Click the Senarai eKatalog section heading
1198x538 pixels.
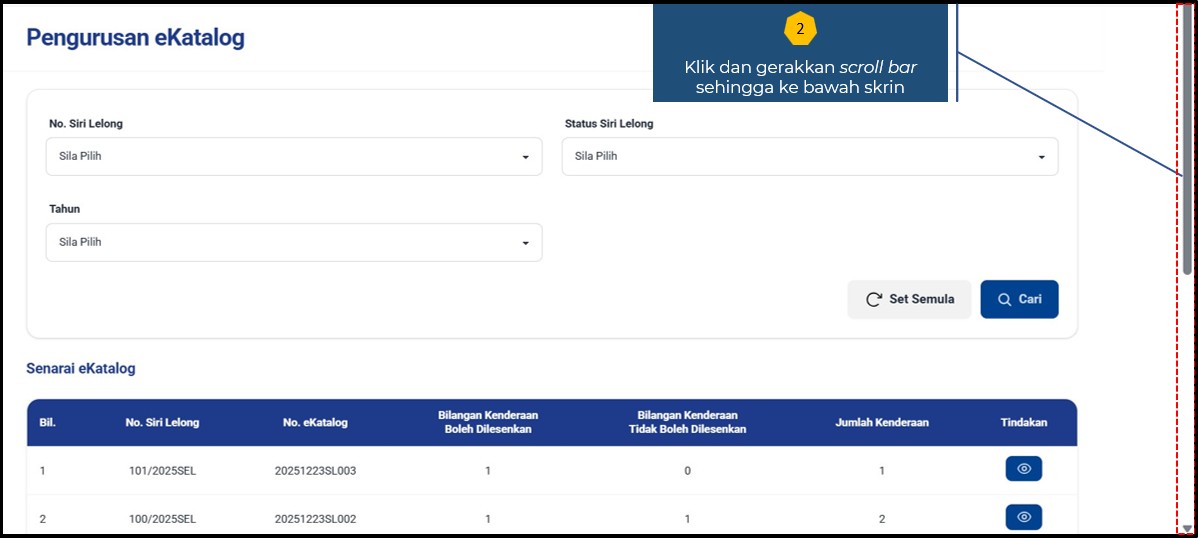pos(81,368)
